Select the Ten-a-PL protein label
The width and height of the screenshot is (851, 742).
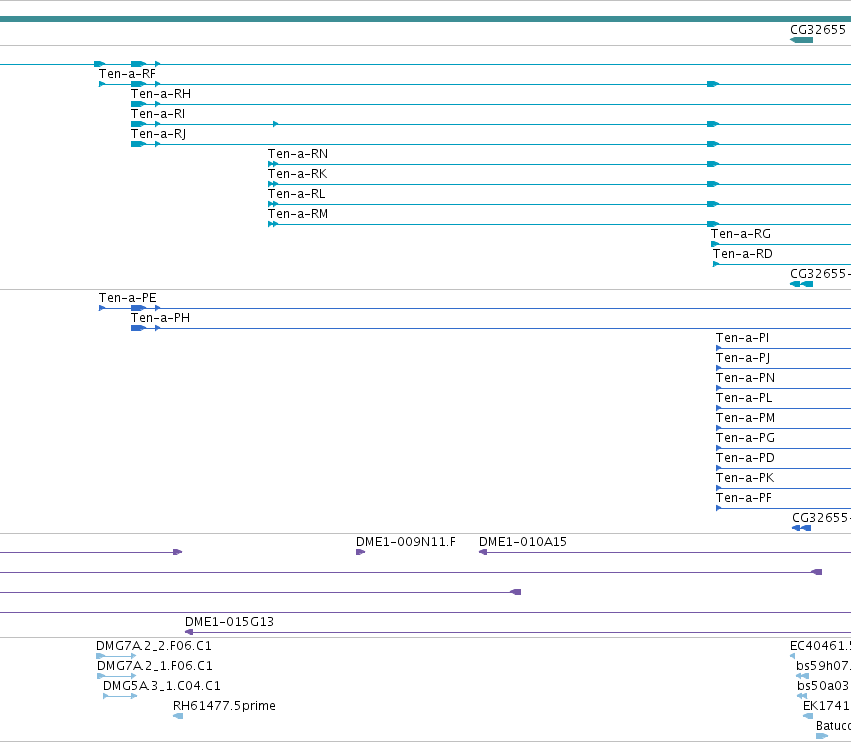[x=744, y=398]
